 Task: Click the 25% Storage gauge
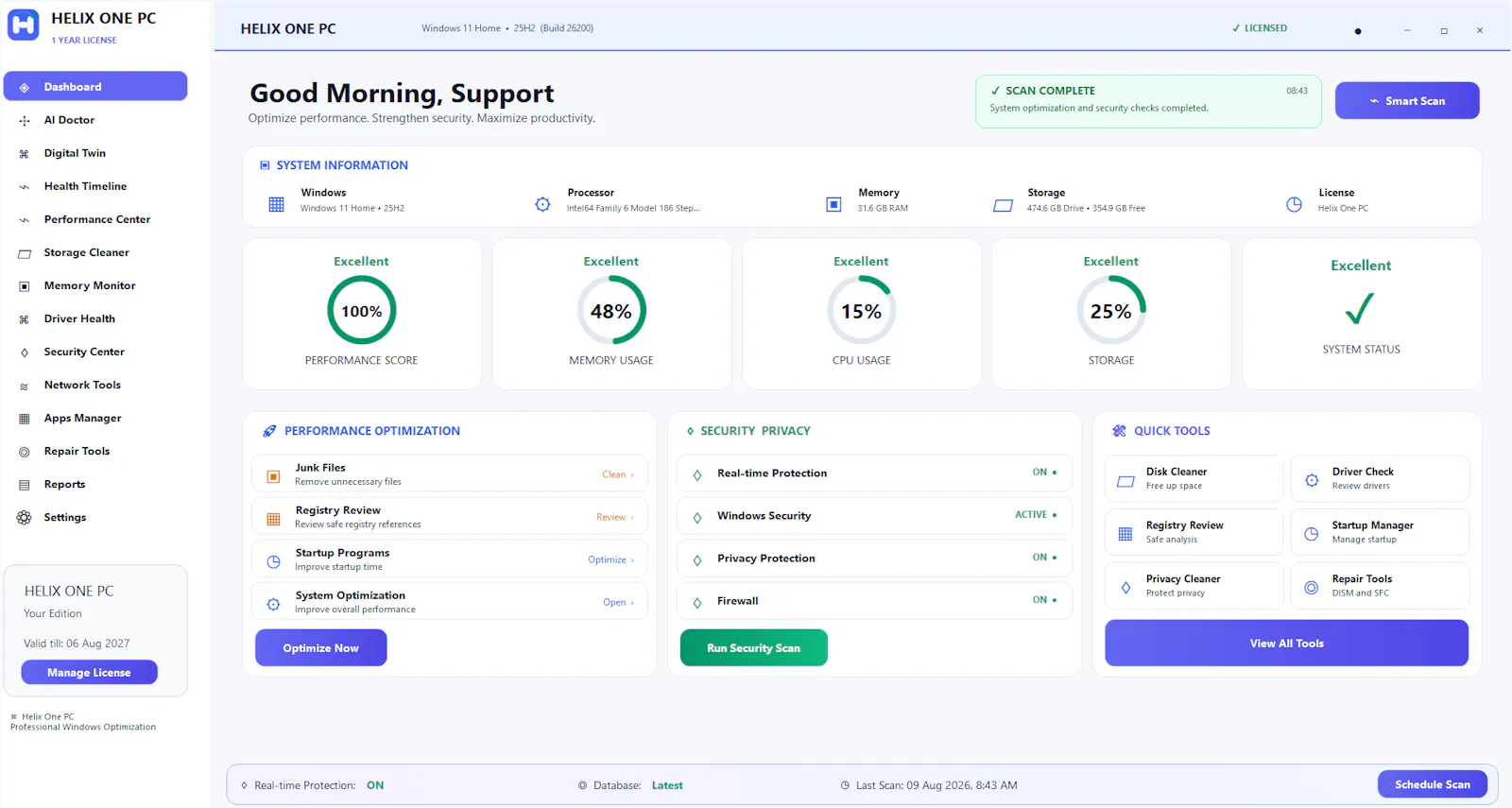click(x=1111, y=311)
